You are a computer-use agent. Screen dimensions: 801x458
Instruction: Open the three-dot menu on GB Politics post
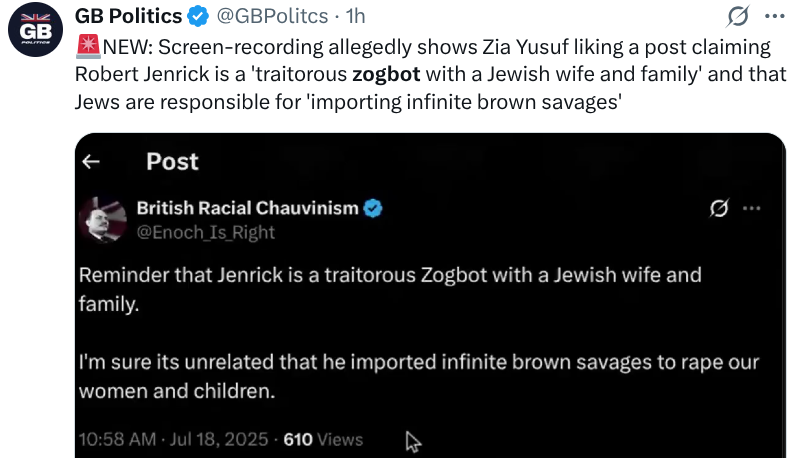(x=774, y=16)
